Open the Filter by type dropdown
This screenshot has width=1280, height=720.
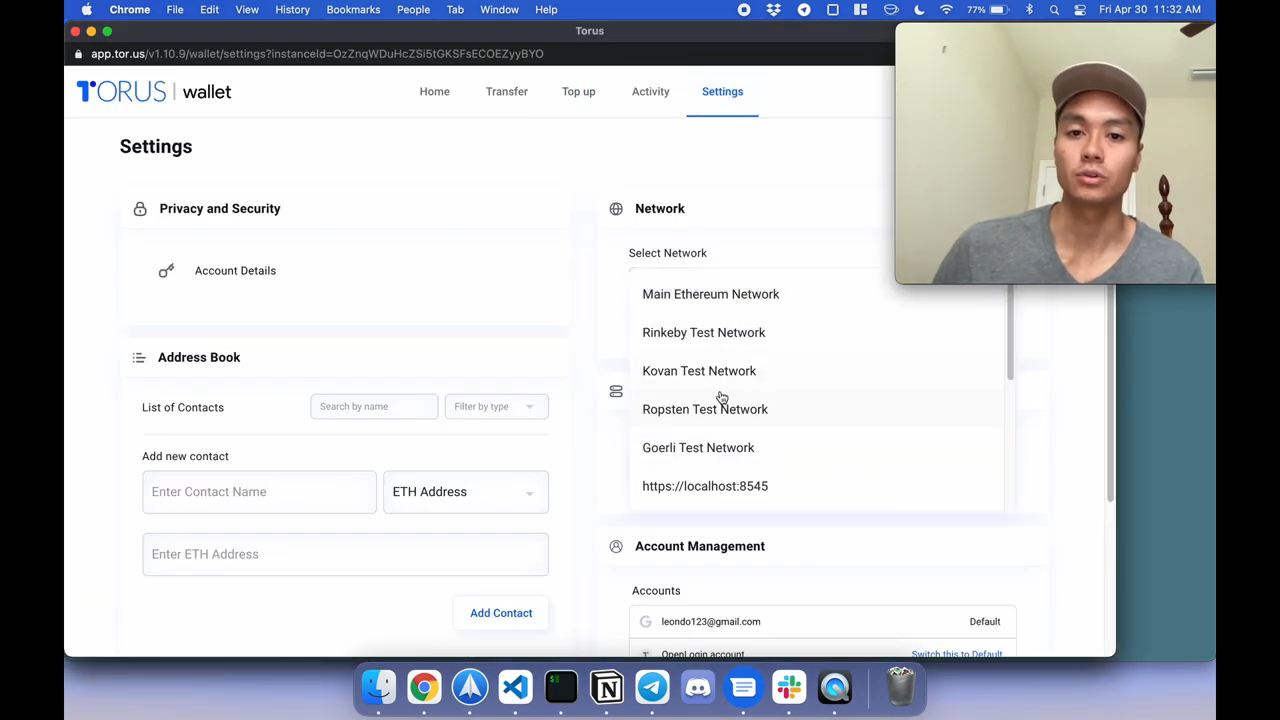[496, 407]
